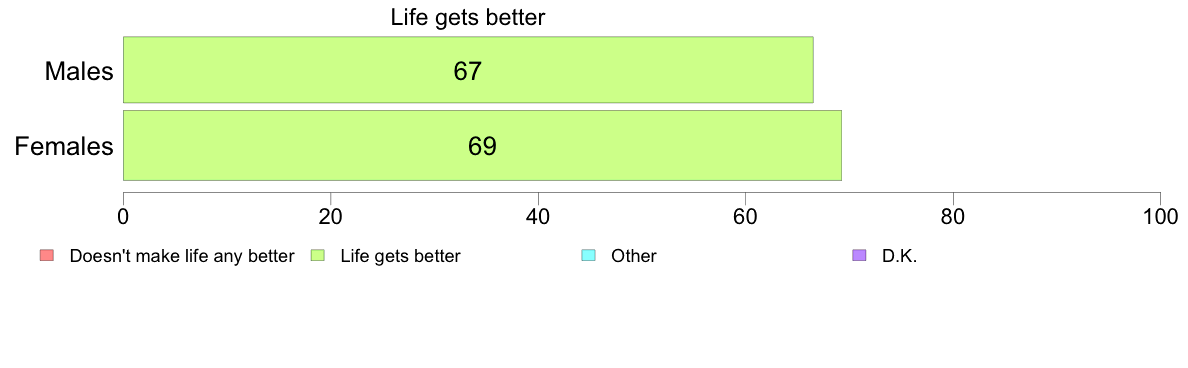The width and height of the screenshot is (1188, 368).
Task: Click the 'Females' axis label
Action: (x=64, y=145)
